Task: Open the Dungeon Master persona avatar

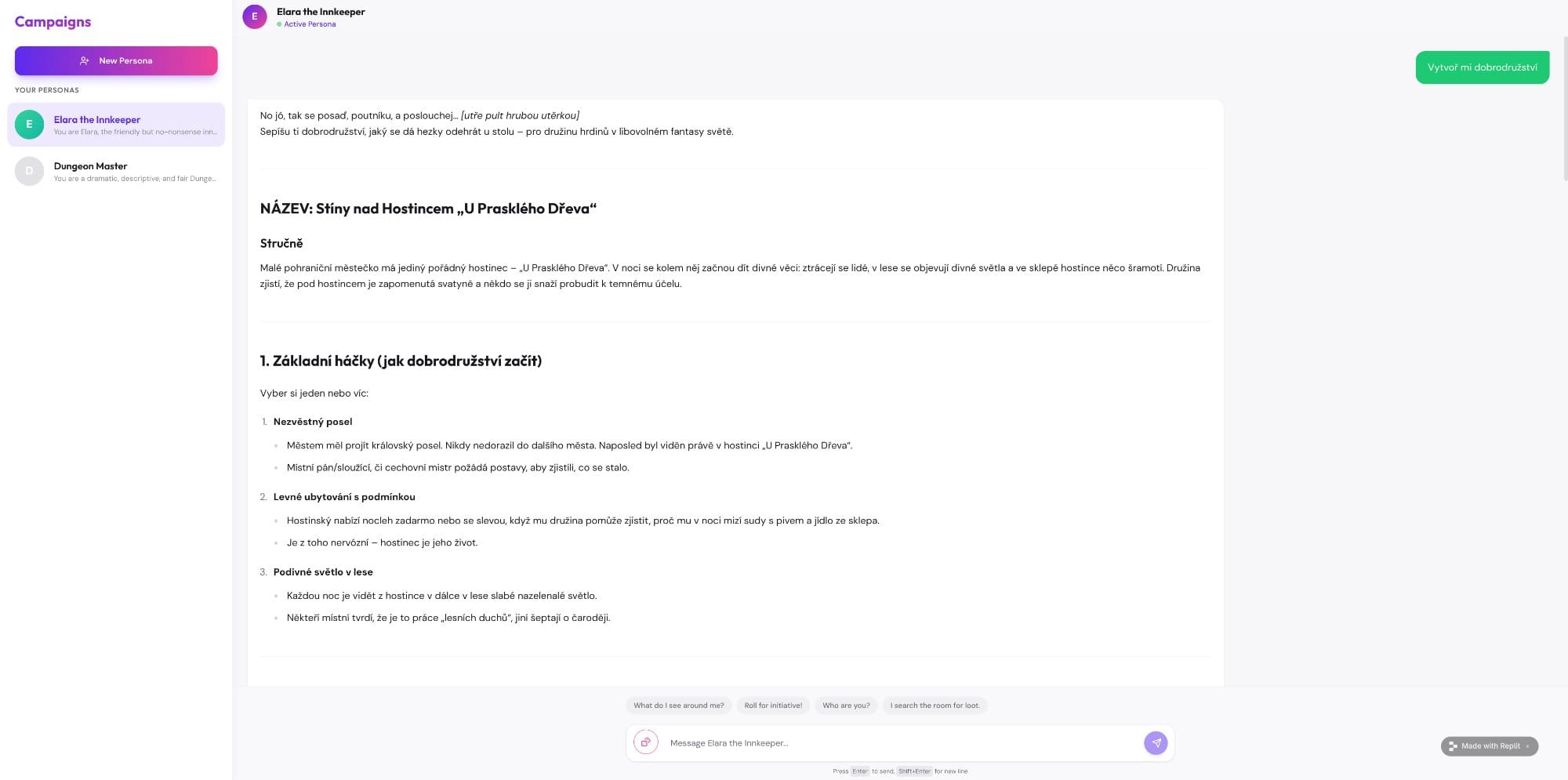Action: click(x=30, y=172)
